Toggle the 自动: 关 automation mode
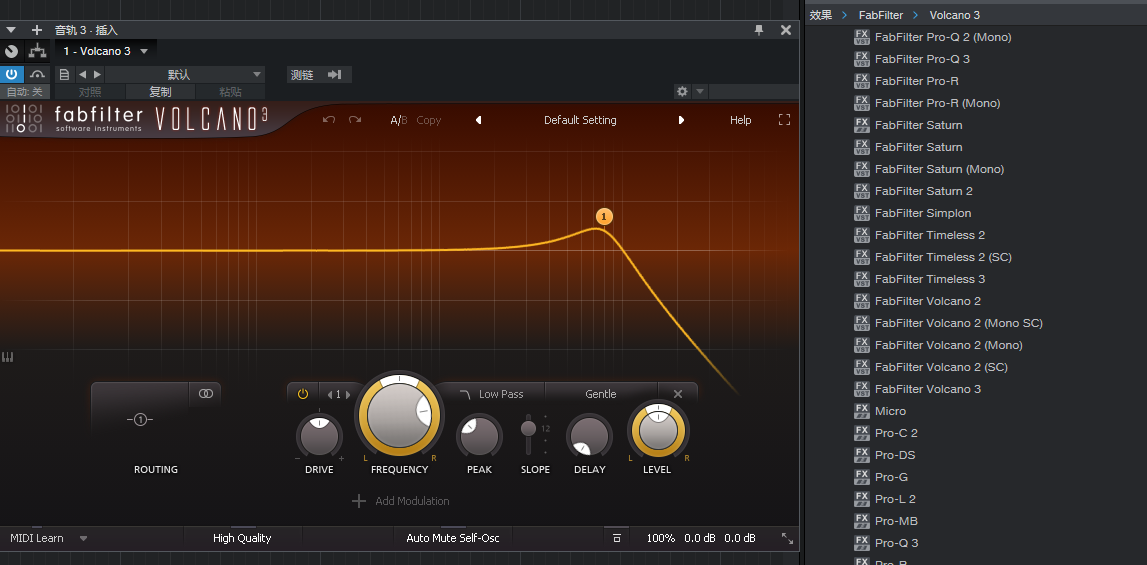 tap(25, 92)
